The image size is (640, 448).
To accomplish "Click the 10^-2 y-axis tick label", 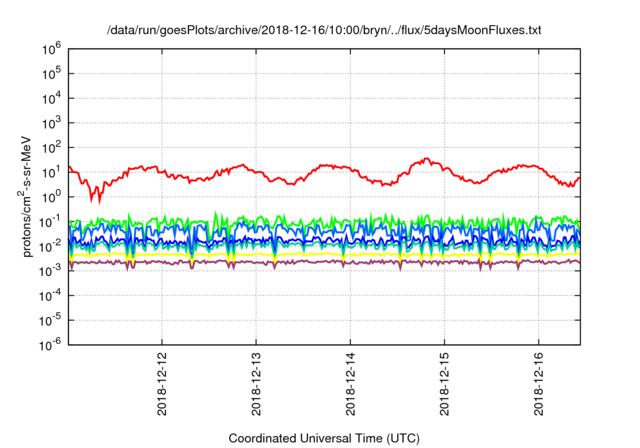I will (50, 246).
